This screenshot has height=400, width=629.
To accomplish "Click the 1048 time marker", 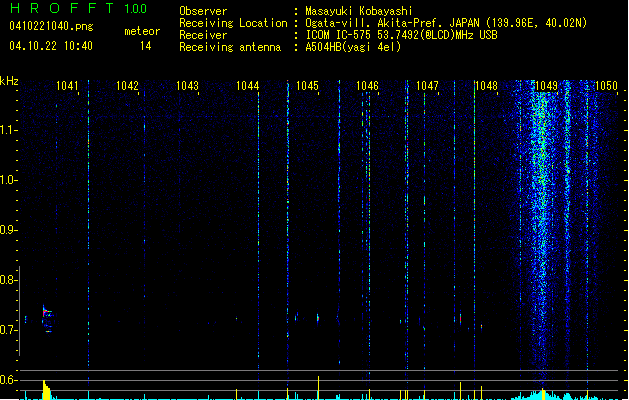I will [486, 85].
